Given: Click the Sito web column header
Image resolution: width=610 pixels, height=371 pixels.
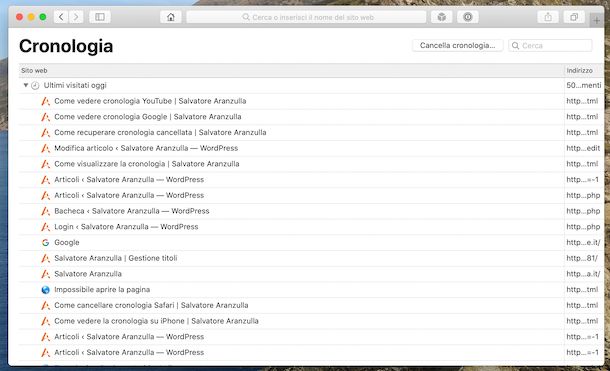Looking at the screenshot, I should click(291, 70).
